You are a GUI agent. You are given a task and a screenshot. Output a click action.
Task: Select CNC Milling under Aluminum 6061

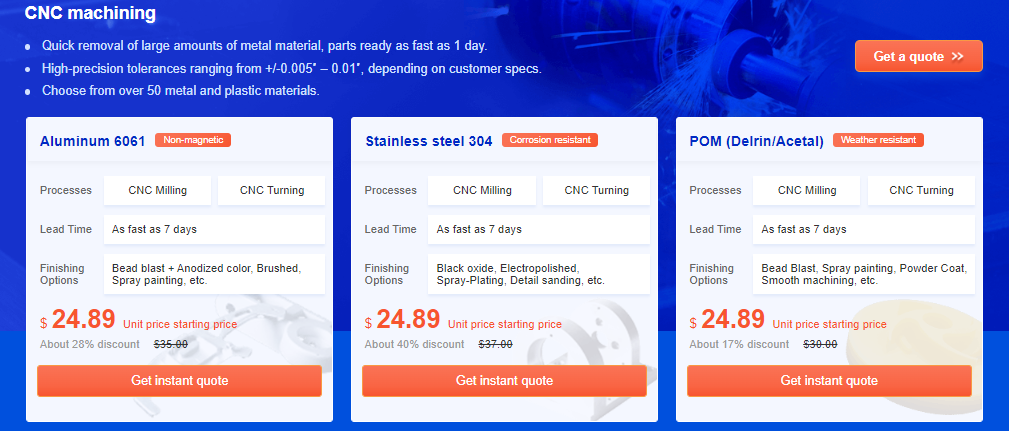pyautogui.click(x=158, y=190)
